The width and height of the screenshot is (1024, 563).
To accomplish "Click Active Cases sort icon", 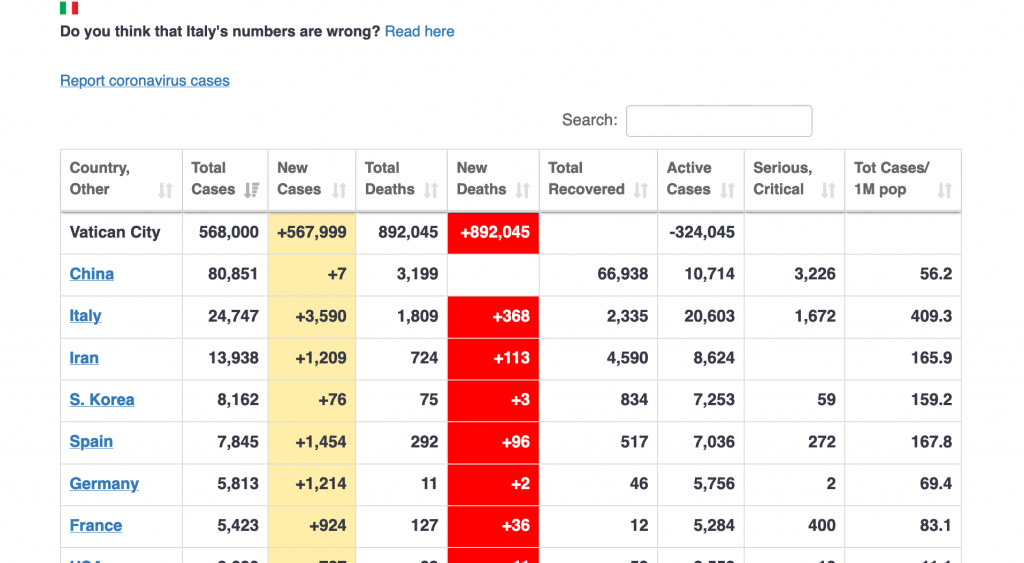I will 727,190.
